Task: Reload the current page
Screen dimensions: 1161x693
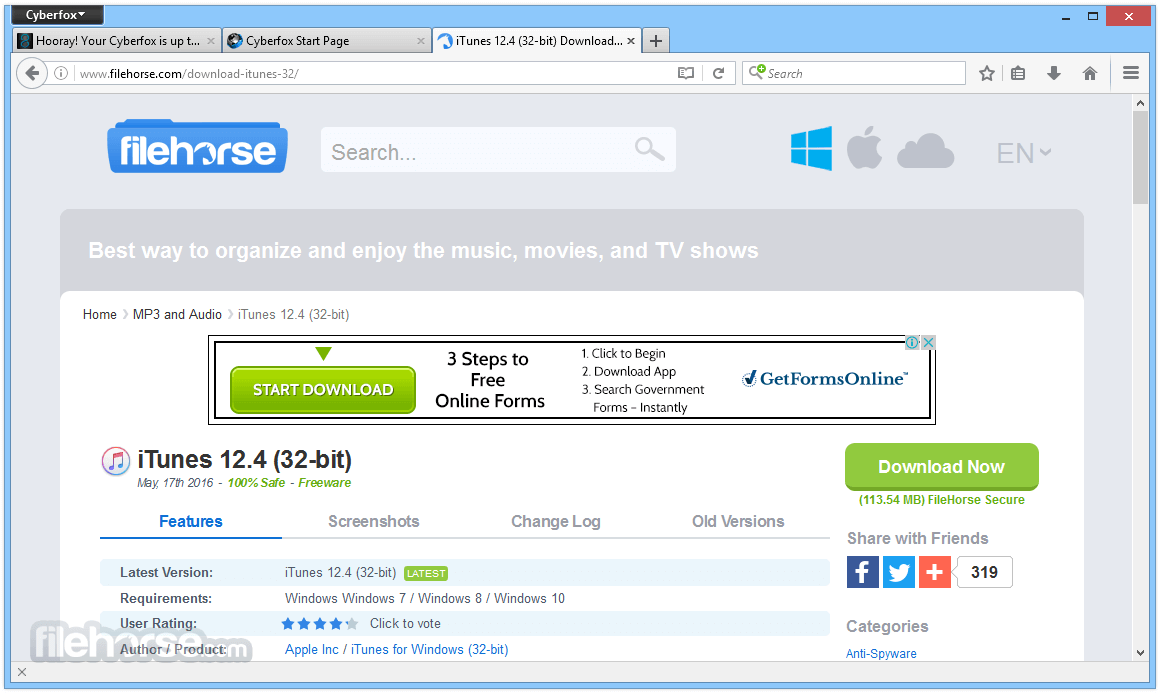Action: click(718, 73)
